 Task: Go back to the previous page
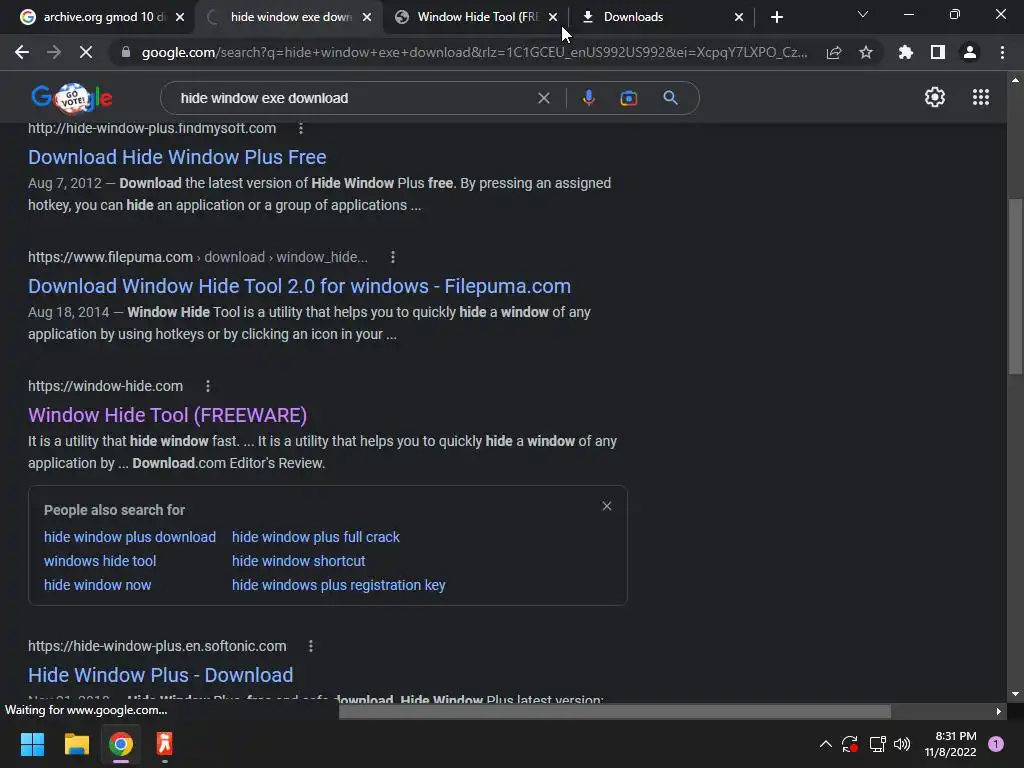[22, 52]
